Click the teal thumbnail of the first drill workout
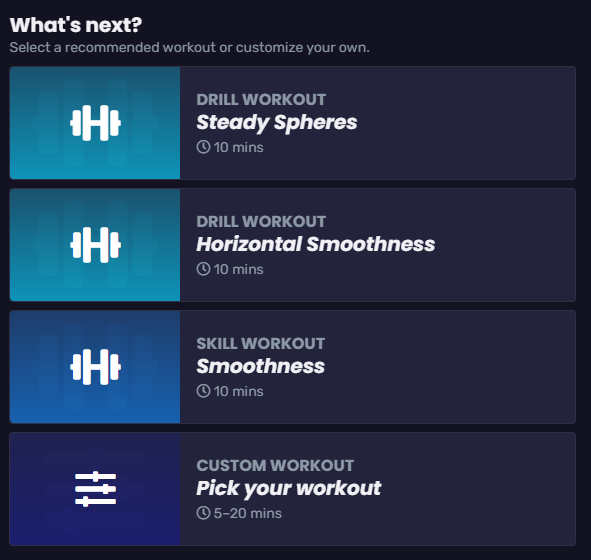The image size is (591, 560). click(95, 123)
